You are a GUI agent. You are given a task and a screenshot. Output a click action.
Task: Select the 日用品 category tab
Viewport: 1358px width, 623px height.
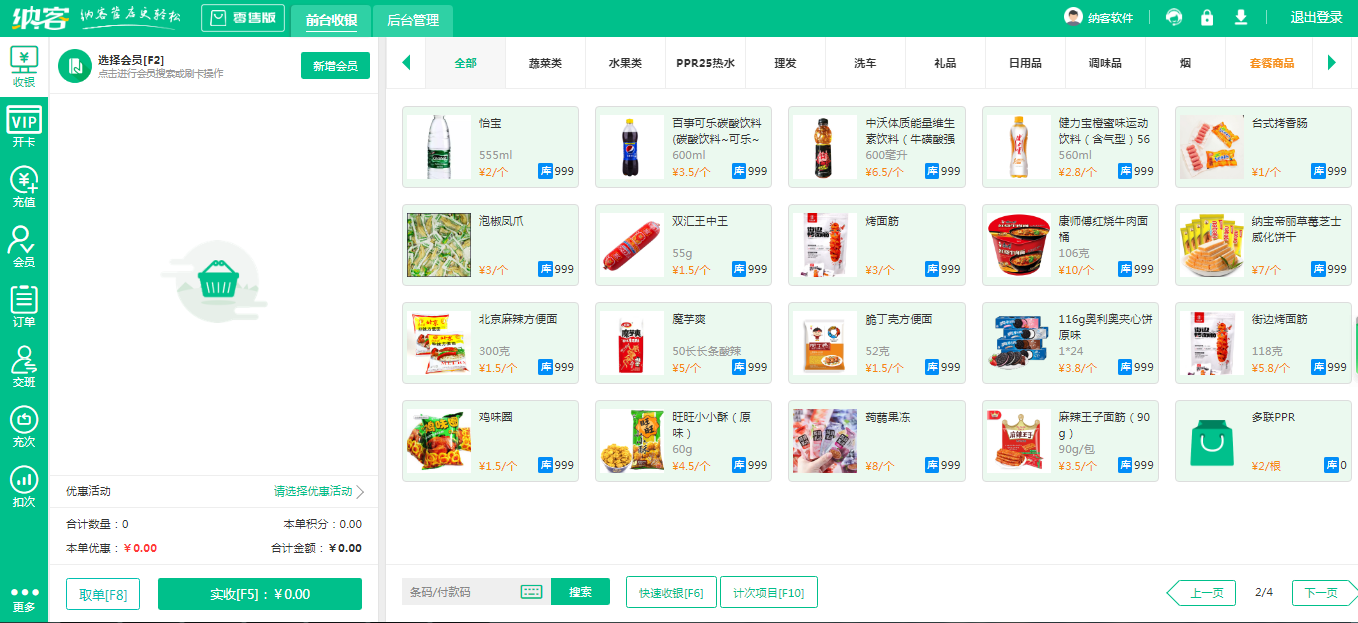pos(1026,63)
